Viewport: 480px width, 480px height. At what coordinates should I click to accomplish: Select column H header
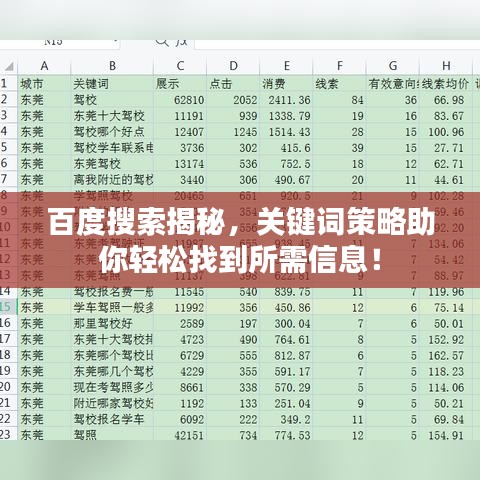click(446, 66)
